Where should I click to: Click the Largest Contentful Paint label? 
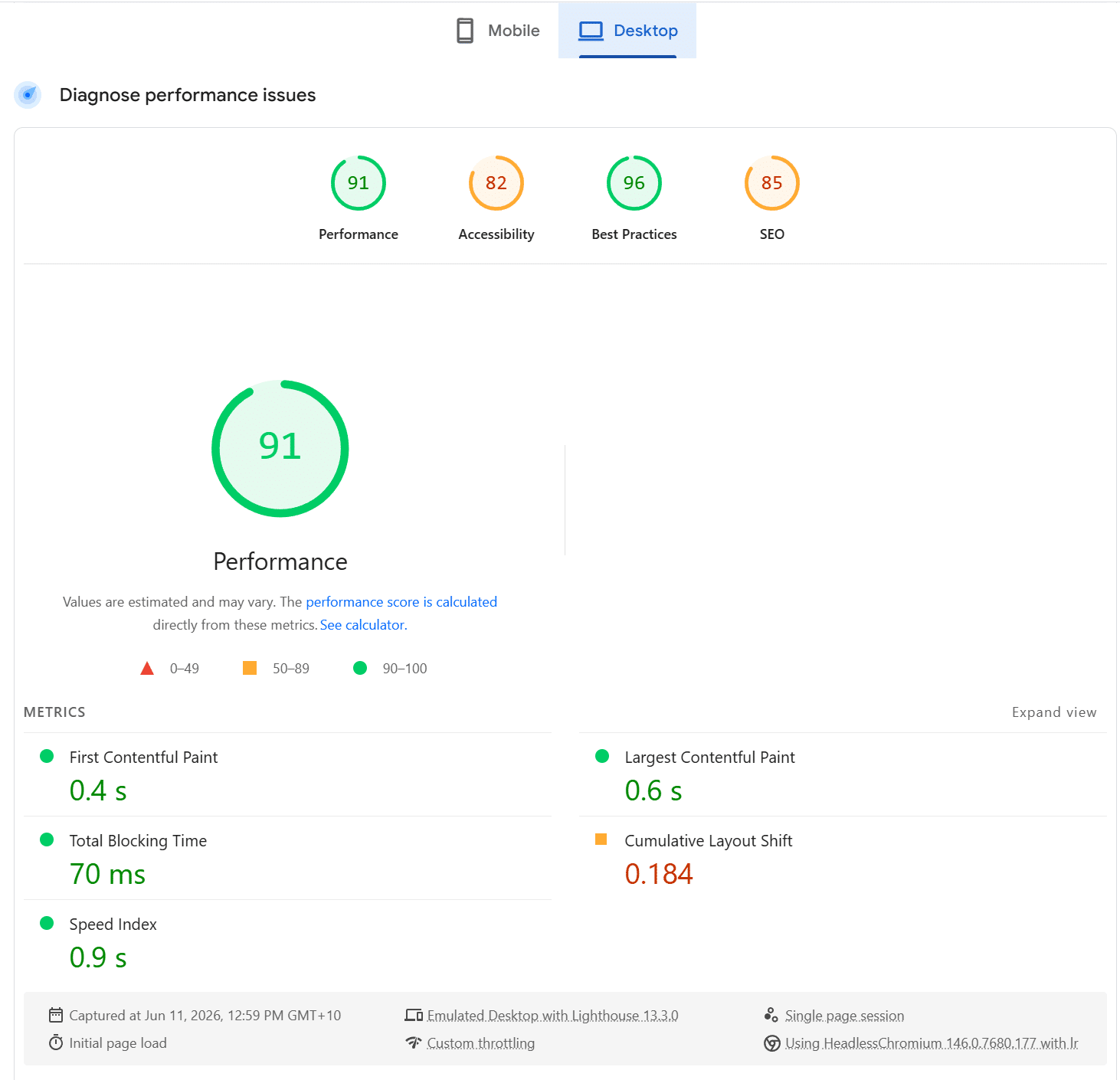pos(710,758)
